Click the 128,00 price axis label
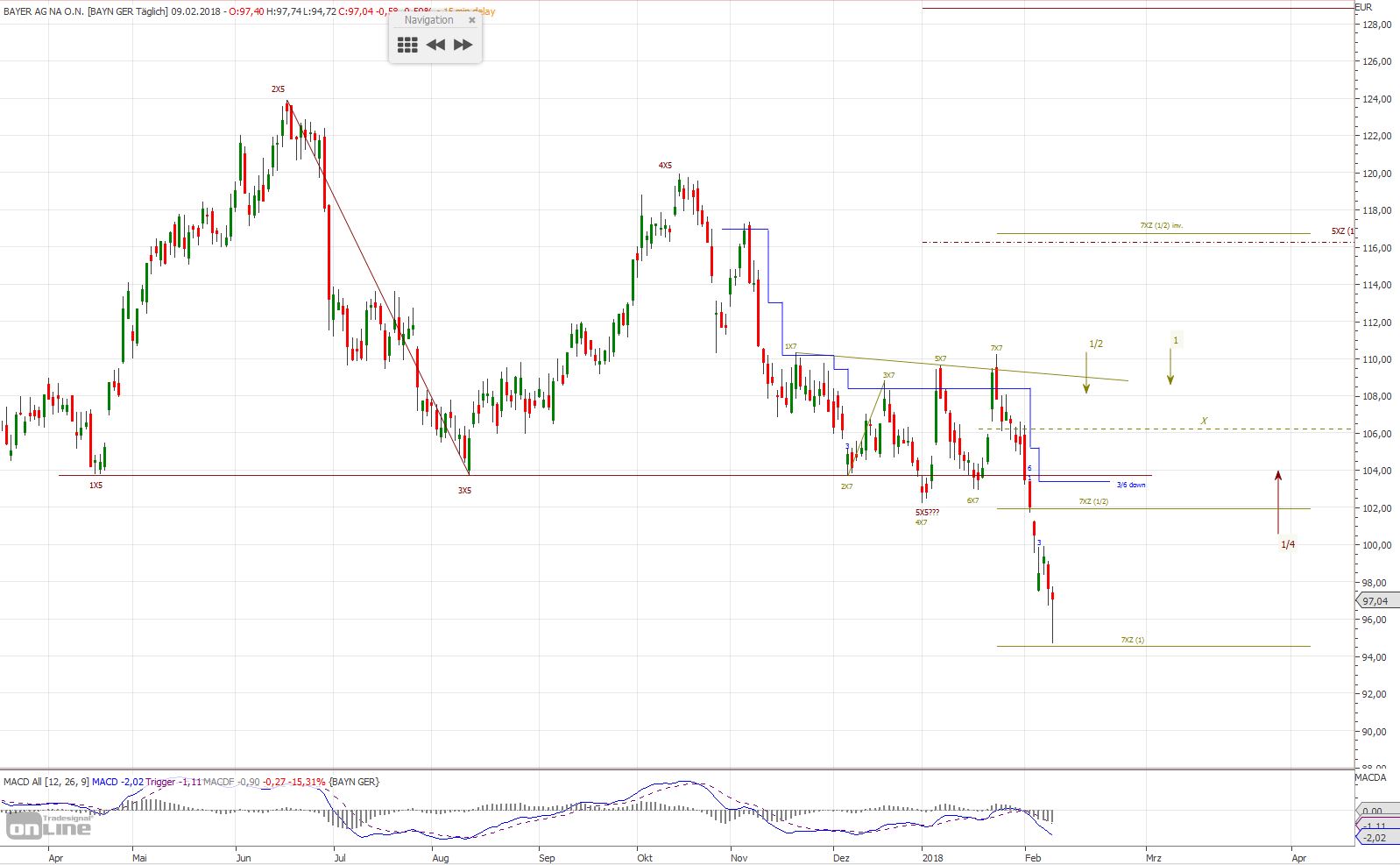Image resolution: width=1400 pixels, height=865 pixels. click(x=1377, y=25)
